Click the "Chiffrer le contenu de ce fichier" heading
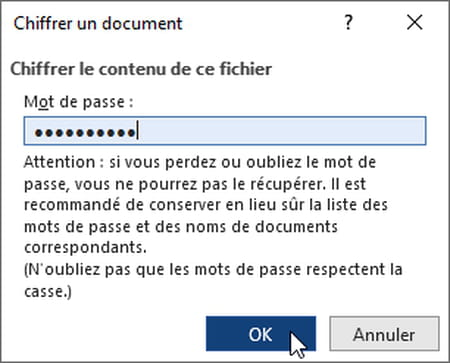The image size is (450, 363). point(141,69)
